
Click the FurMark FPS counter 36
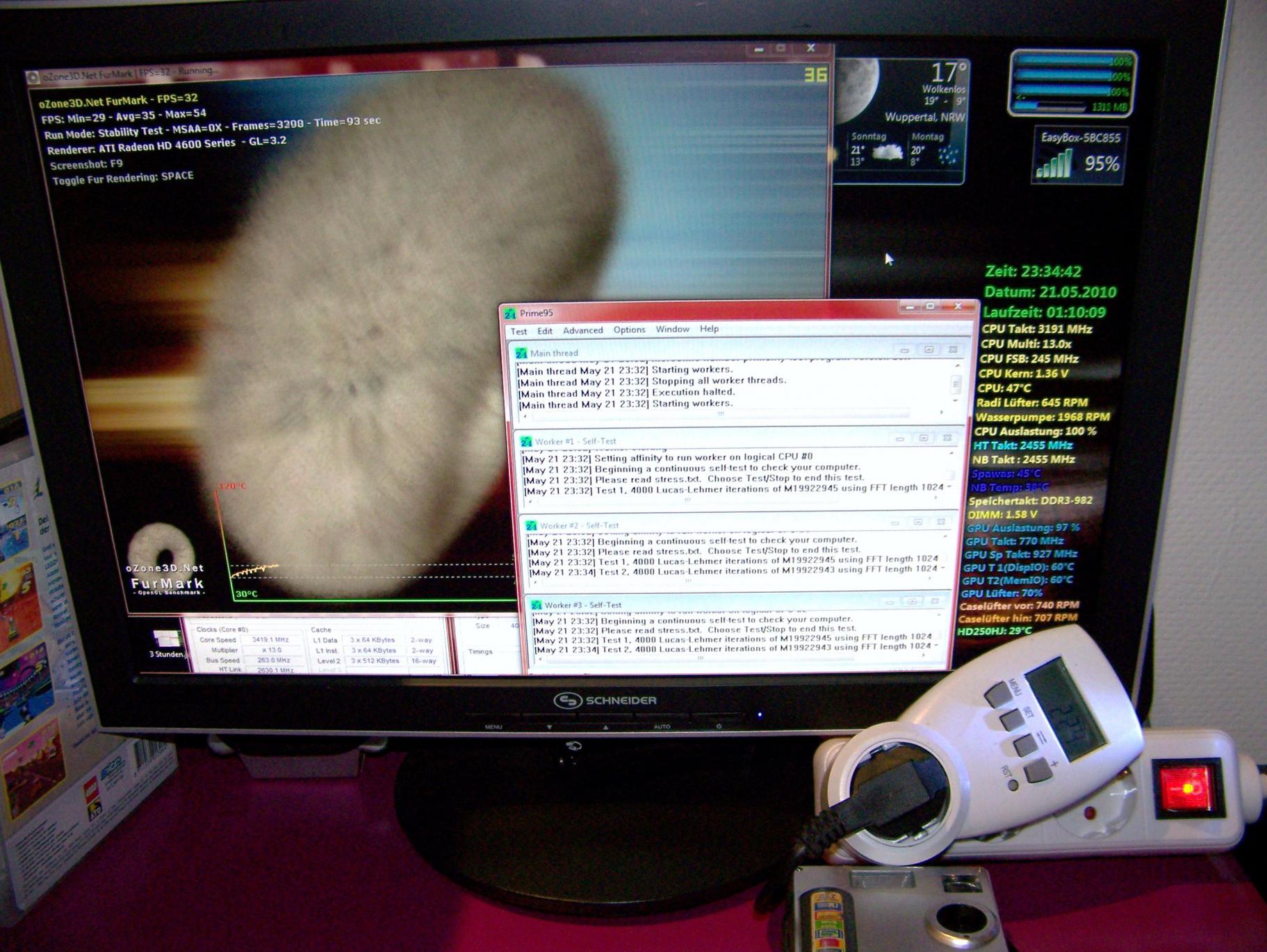tap(815, 74)
